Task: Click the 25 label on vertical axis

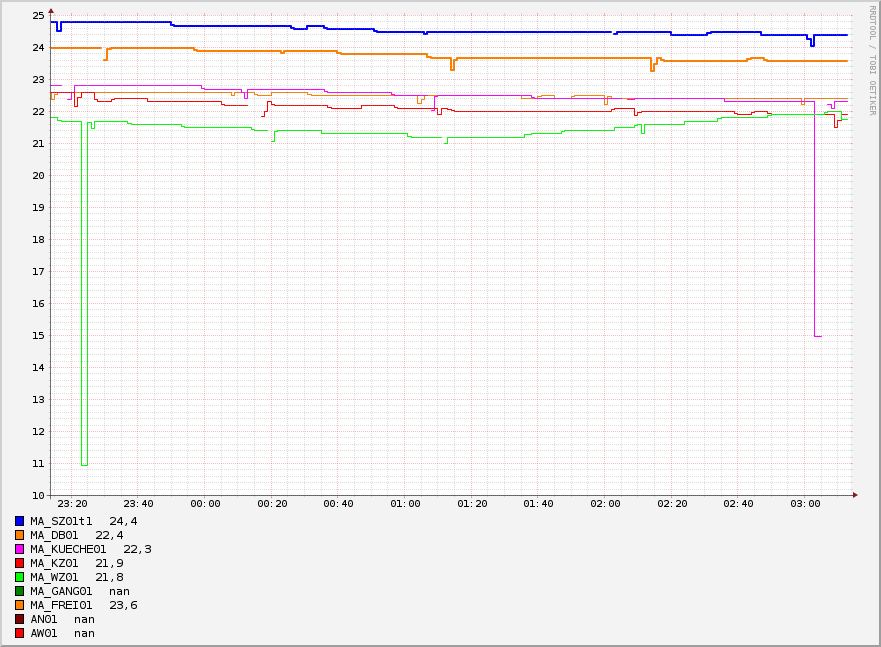Action: click(x=38, y=16)
